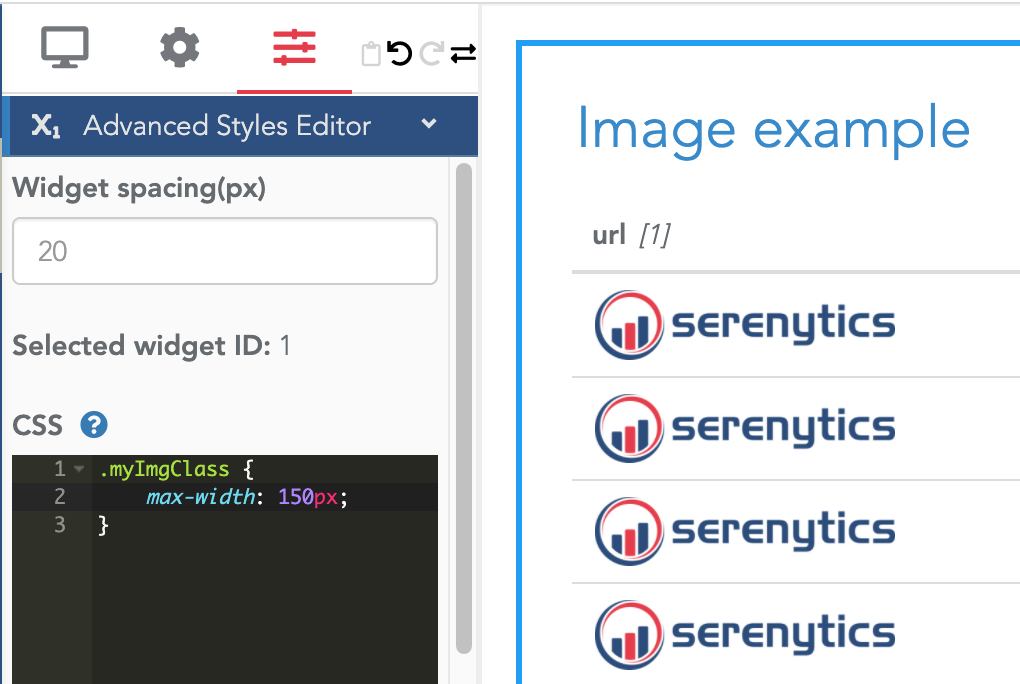Viewport: 1020px width, 684px height.
Task: Click the second serenytics logo image
Action: (745, 428)
